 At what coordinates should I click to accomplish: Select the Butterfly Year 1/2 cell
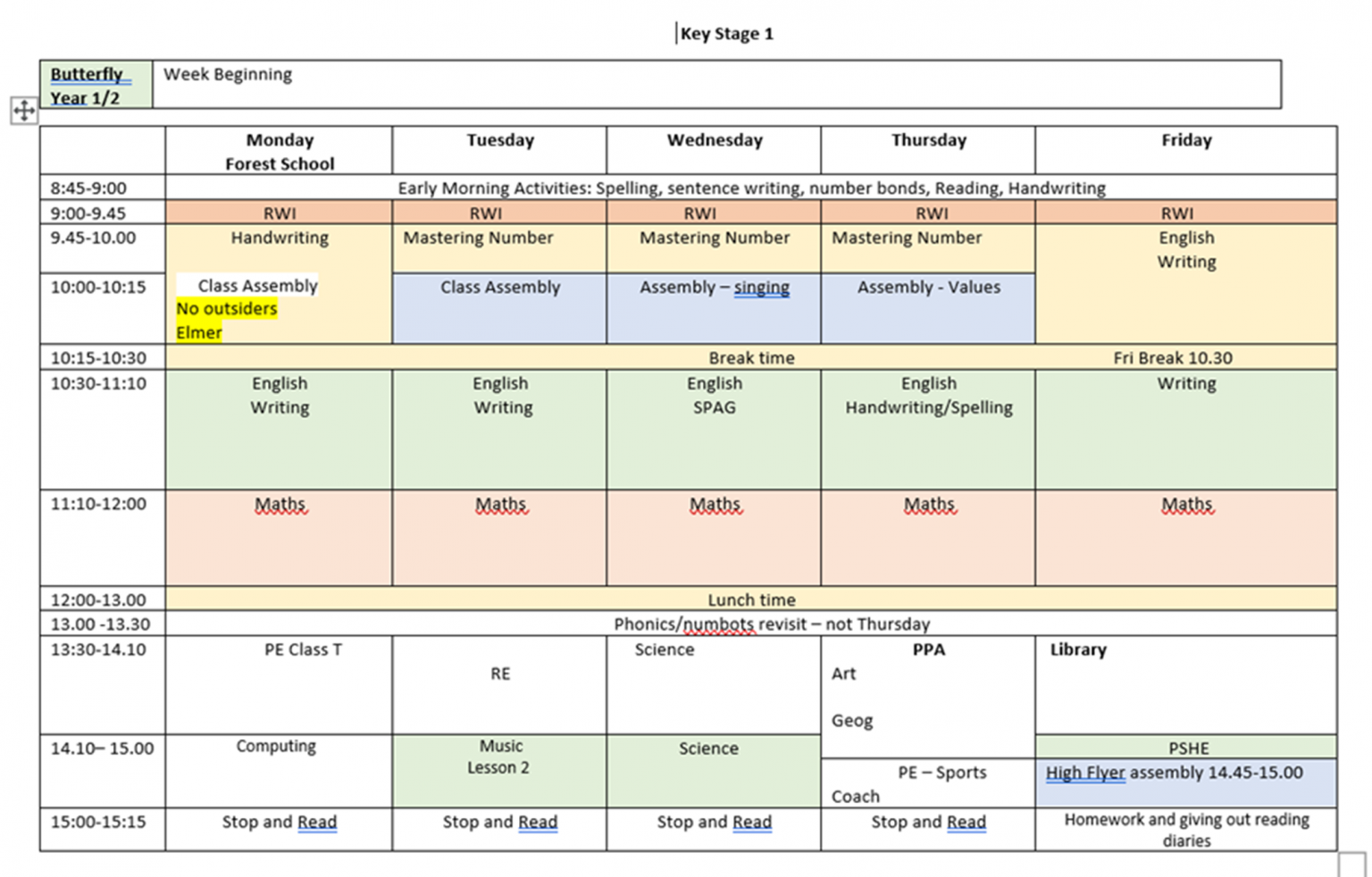pos(96,85)
